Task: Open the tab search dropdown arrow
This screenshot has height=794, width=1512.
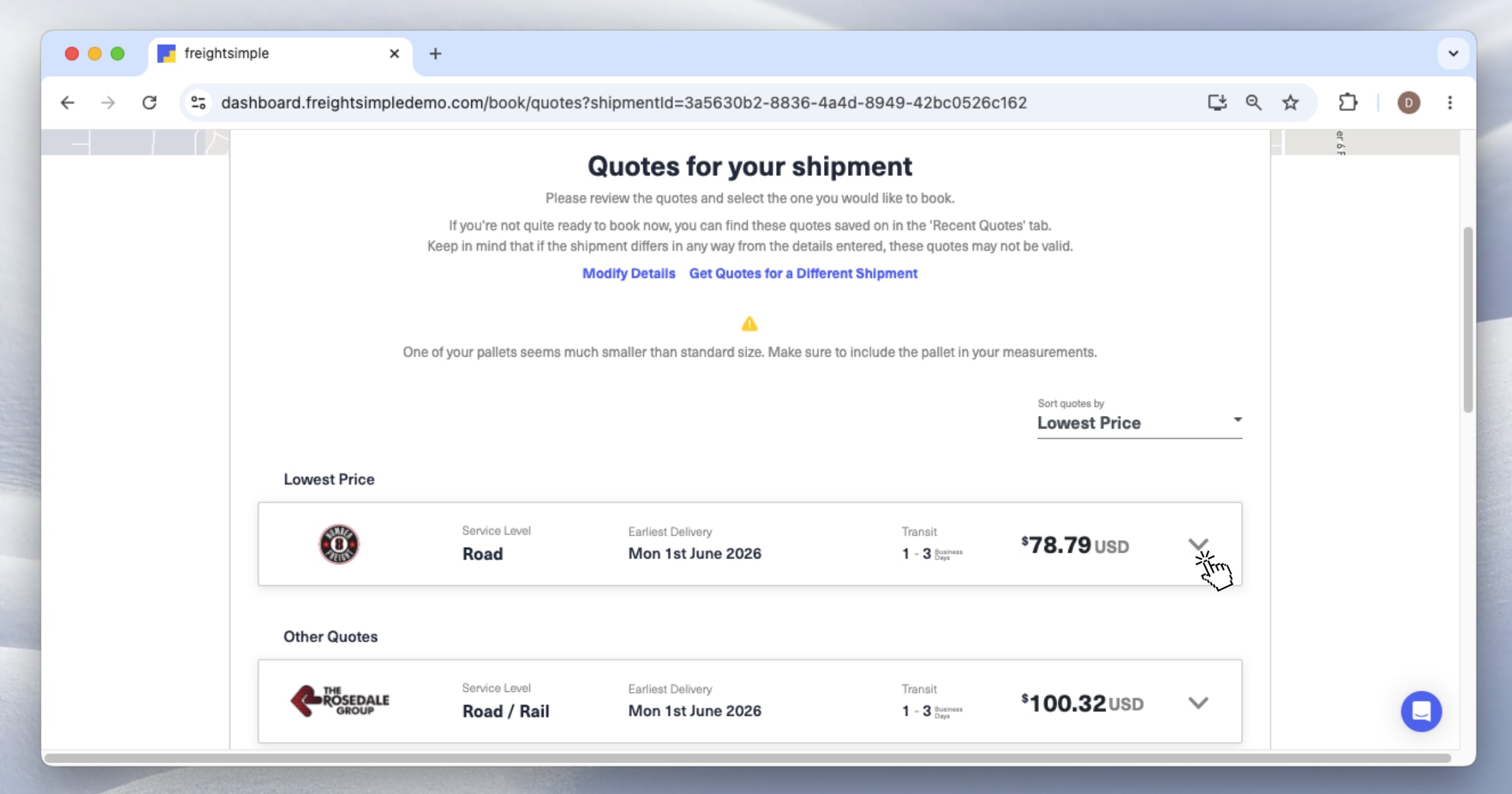Action: (1453, 54)
